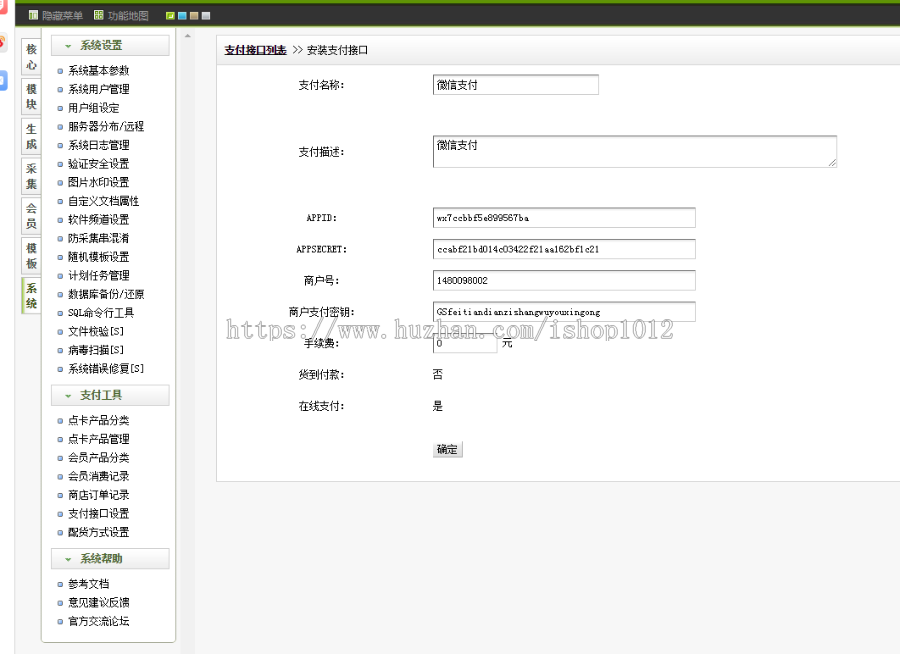
Task: Open 计划任务管理 page
Action: click(x=99, y=275)
